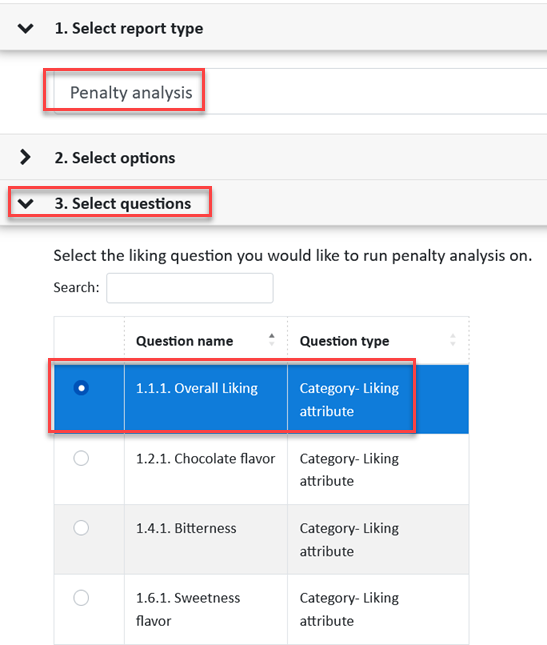547x645 pixels.
Task: Click the 1.4.1. Bitterness row text
Action: point(186,528)
